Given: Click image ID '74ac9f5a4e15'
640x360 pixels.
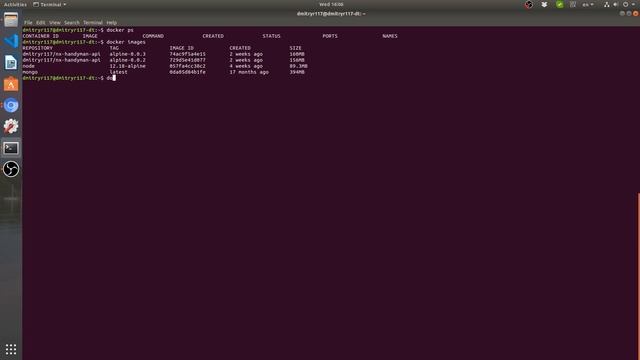Looking at the screenshot, I should pyautogui.click(x=187, y=54).
